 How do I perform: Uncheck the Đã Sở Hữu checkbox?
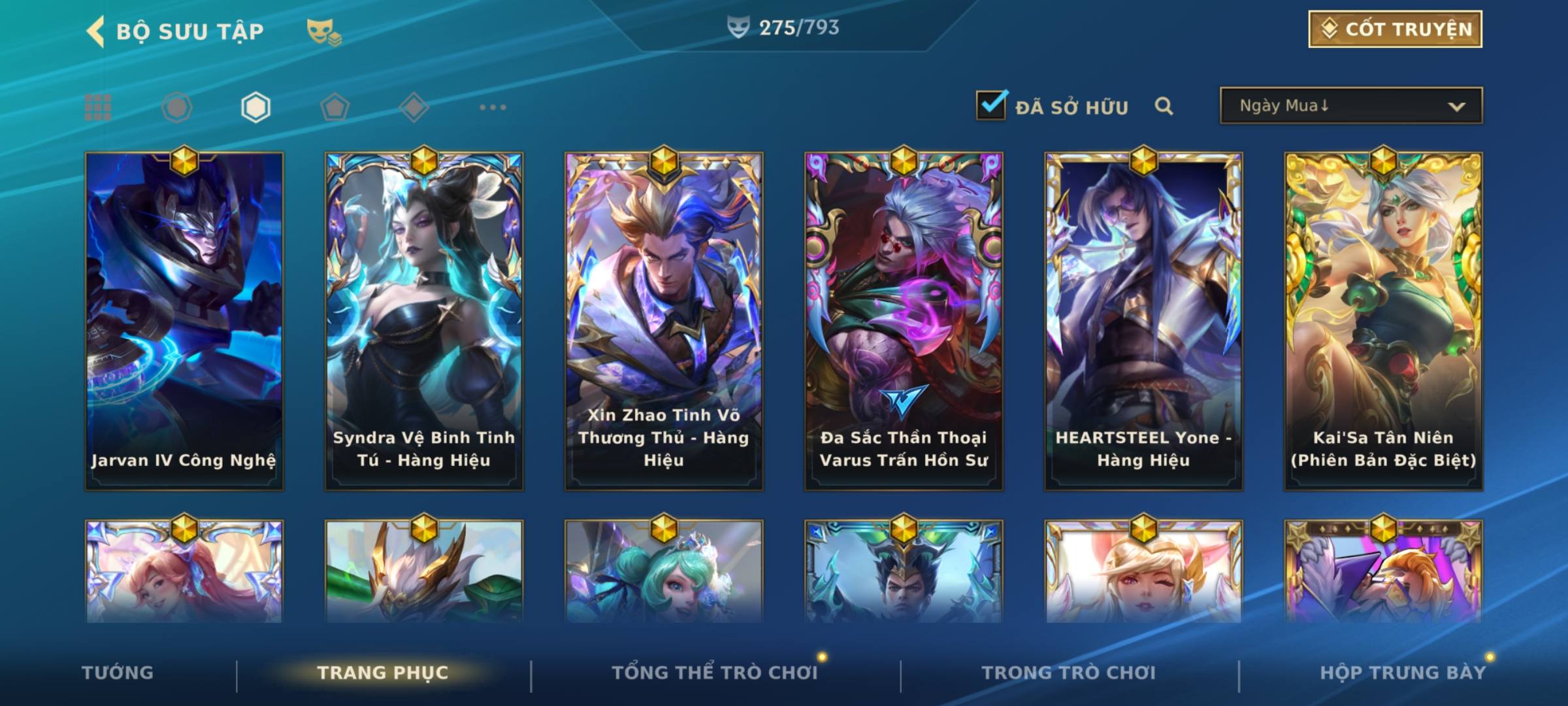coord(991,105)
